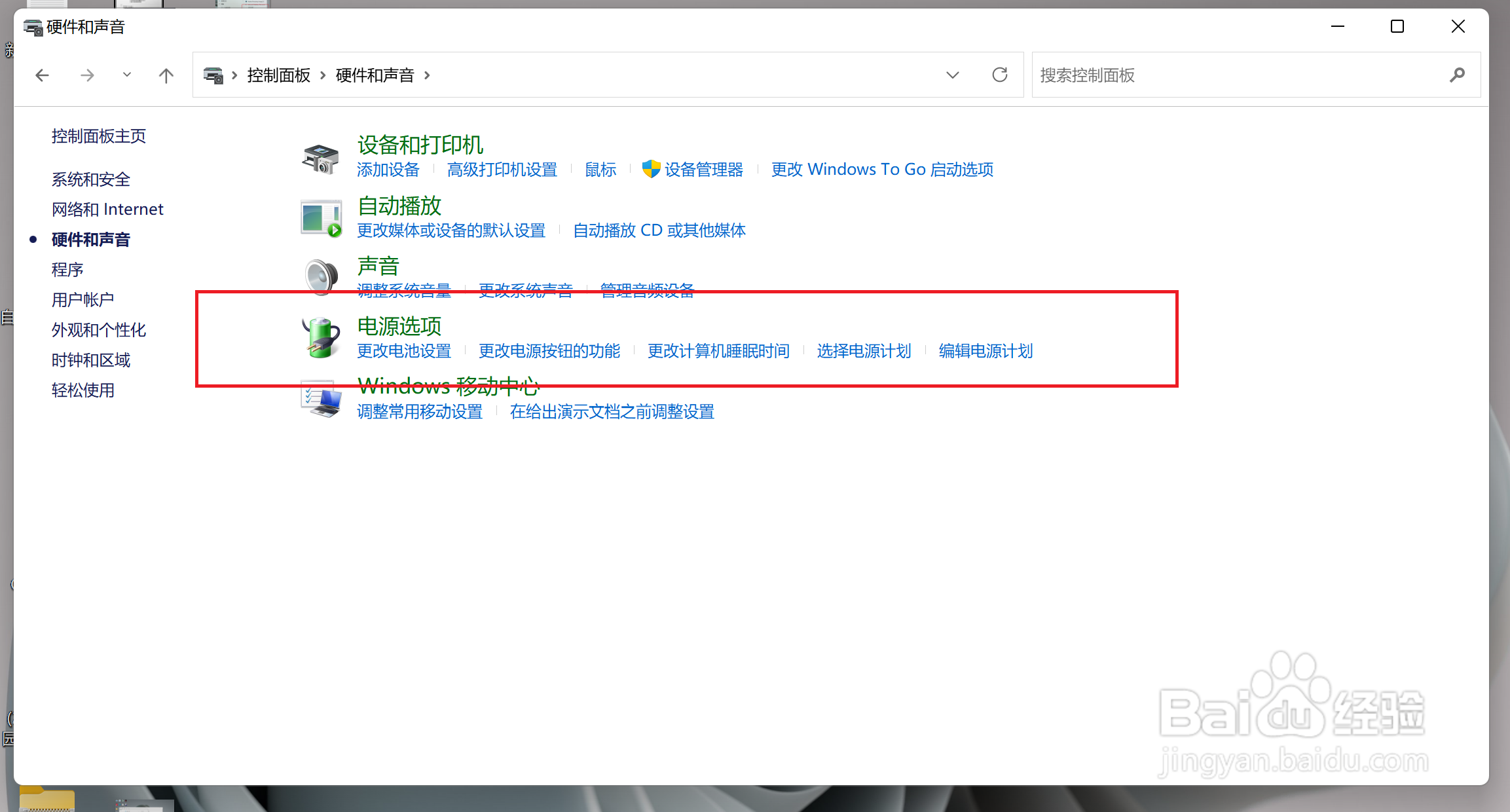Expand the address bar history dropdown
The height and width of the screenshot is (812, 1510).
tap(953, 75)
